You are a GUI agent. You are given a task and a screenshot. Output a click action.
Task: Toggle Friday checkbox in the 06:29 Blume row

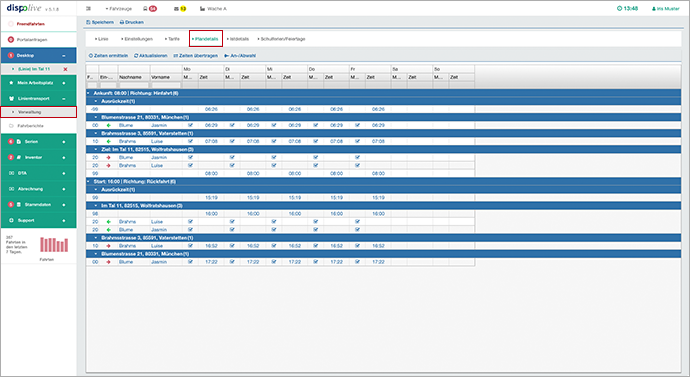coord(357,125)
